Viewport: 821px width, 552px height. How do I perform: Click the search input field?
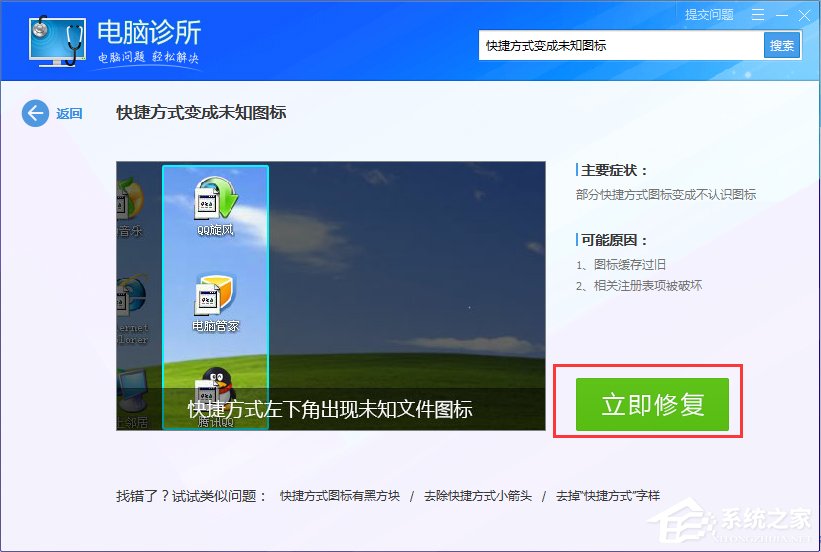click(x=621, y=46)
